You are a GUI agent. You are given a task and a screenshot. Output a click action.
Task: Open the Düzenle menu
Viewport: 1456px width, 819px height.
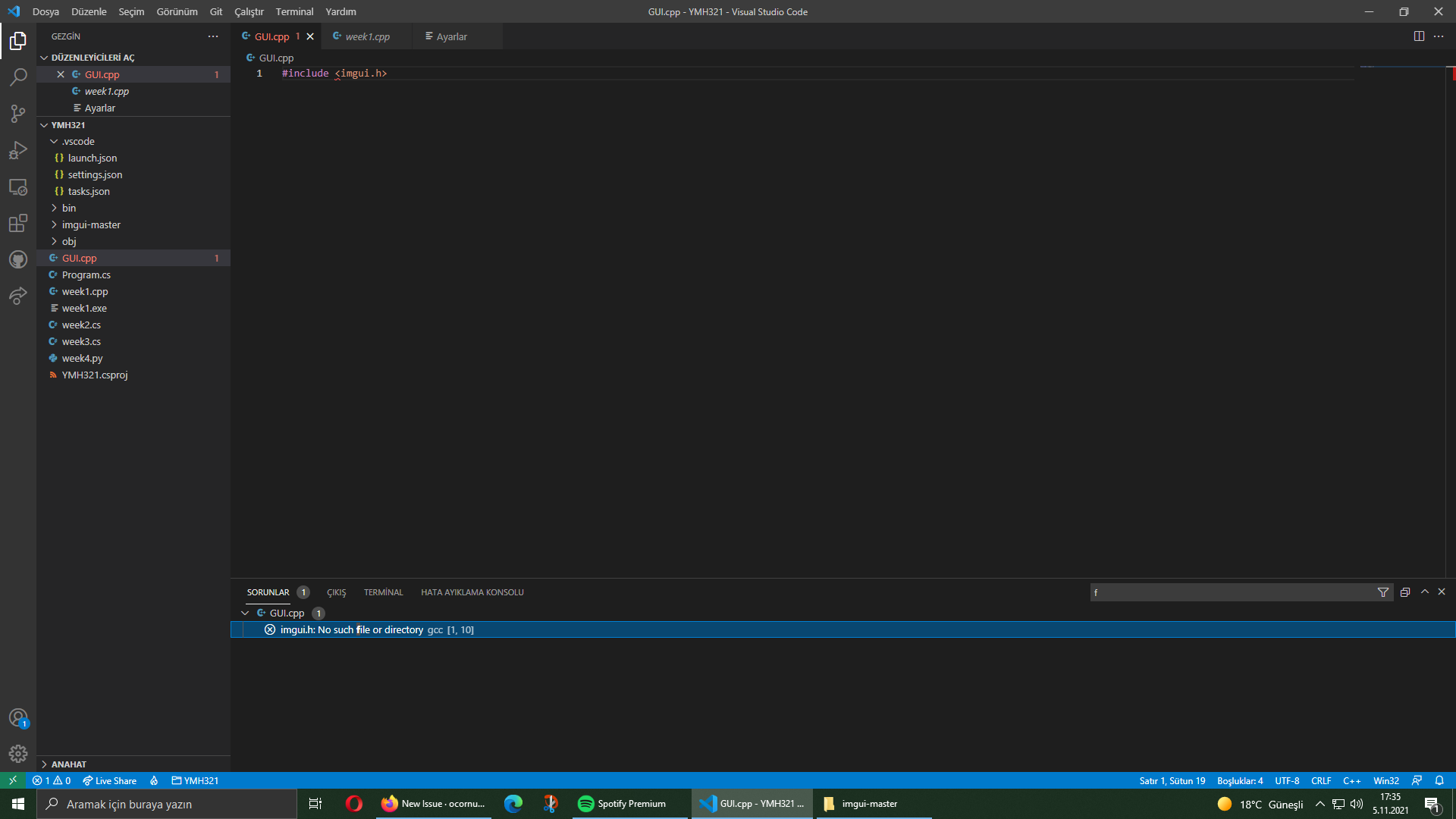coord(89,11)
